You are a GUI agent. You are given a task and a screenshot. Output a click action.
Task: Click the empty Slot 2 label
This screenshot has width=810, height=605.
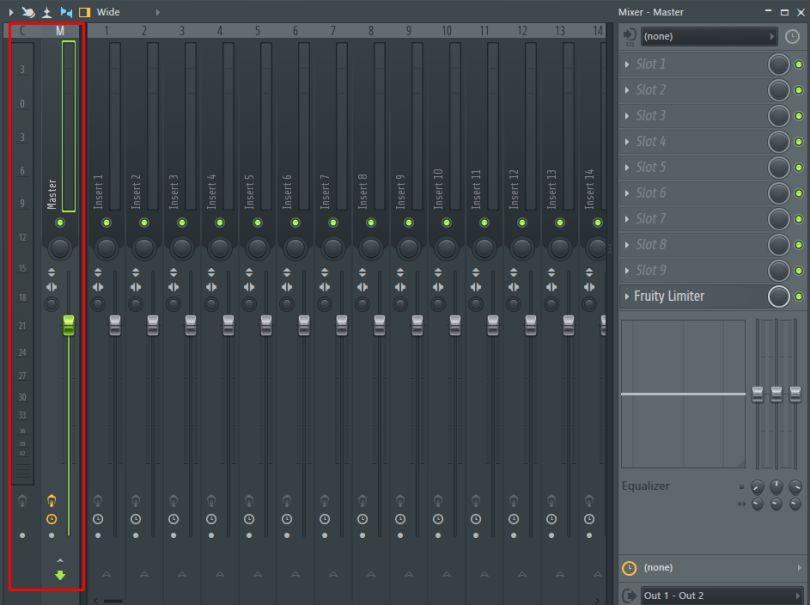pos(651,90)
